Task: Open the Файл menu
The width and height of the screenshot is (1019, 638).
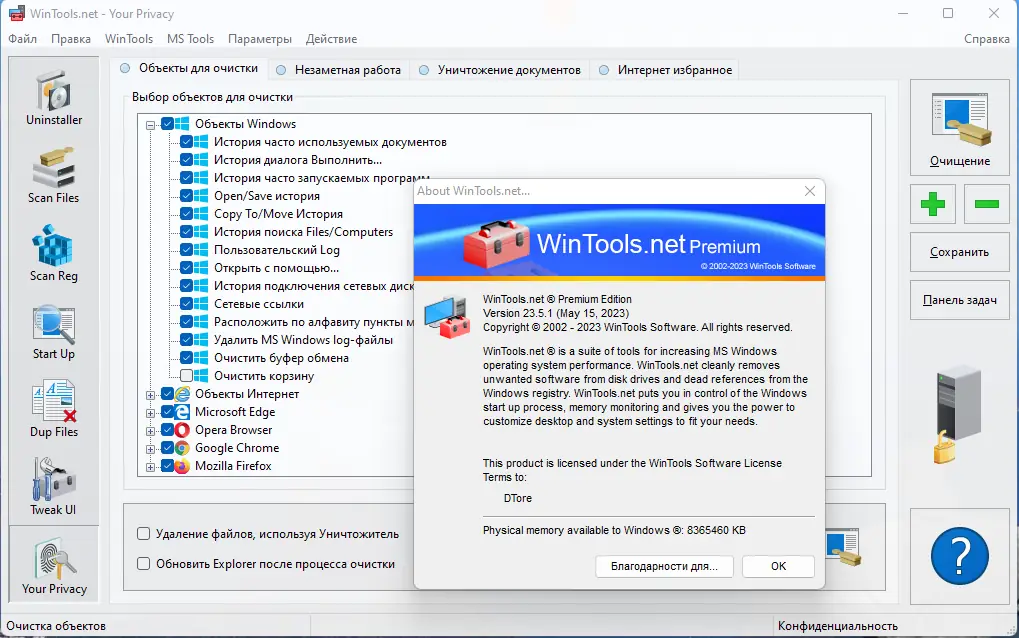Action: coord(23,39)
